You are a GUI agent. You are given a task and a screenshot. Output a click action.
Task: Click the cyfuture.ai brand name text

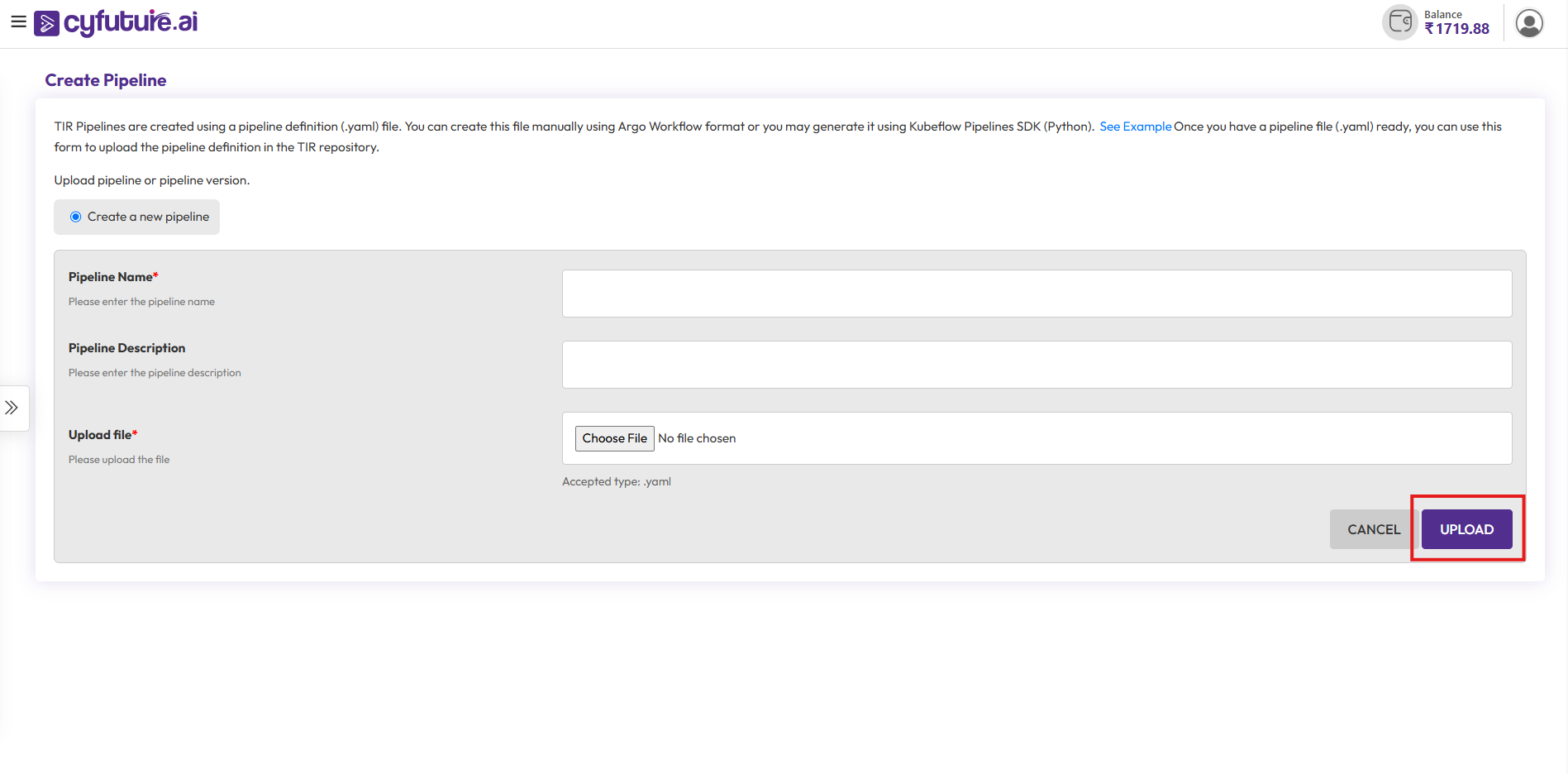[x=131, y=22]
